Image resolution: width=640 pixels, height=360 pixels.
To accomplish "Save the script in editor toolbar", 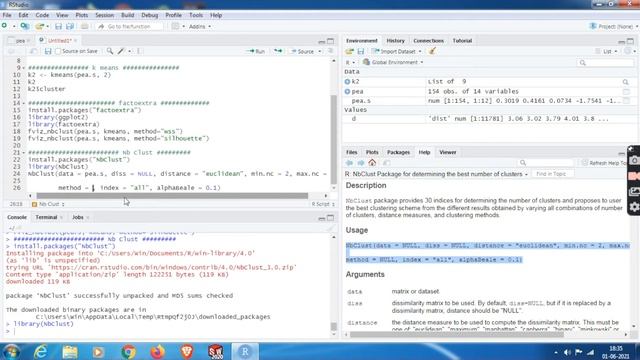I will tap(48, 51).
